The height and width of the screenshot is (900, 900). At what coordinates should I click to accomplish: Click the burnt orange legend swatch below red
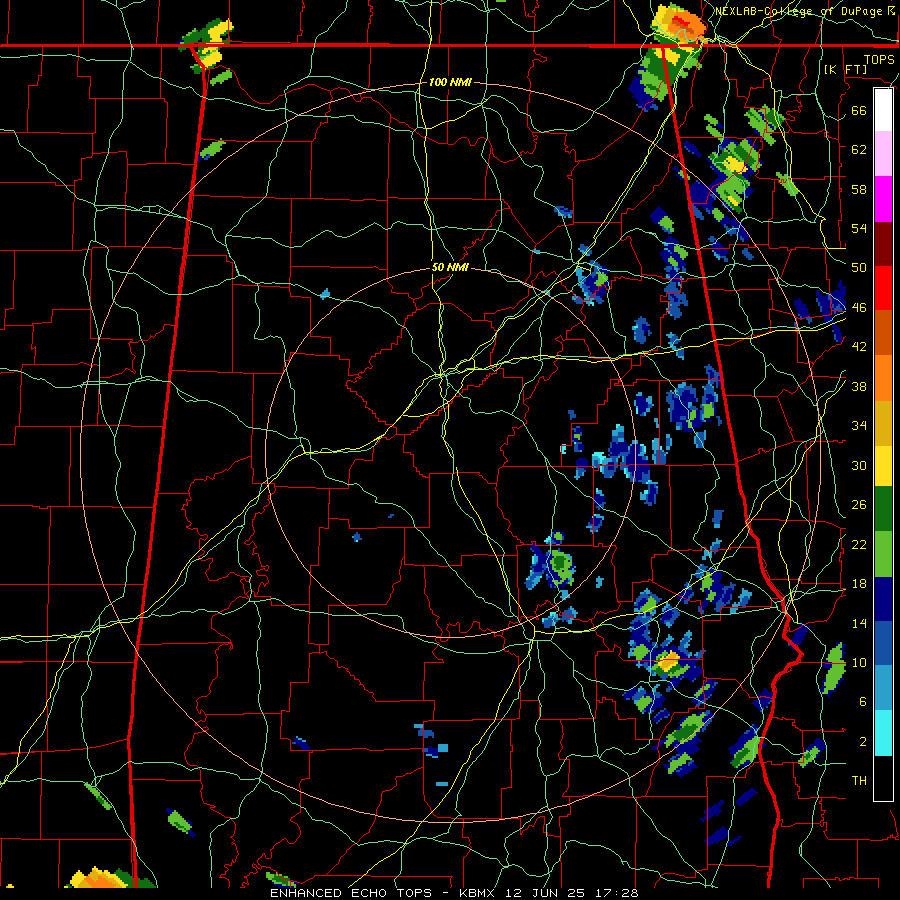click(x=883, y=332)
